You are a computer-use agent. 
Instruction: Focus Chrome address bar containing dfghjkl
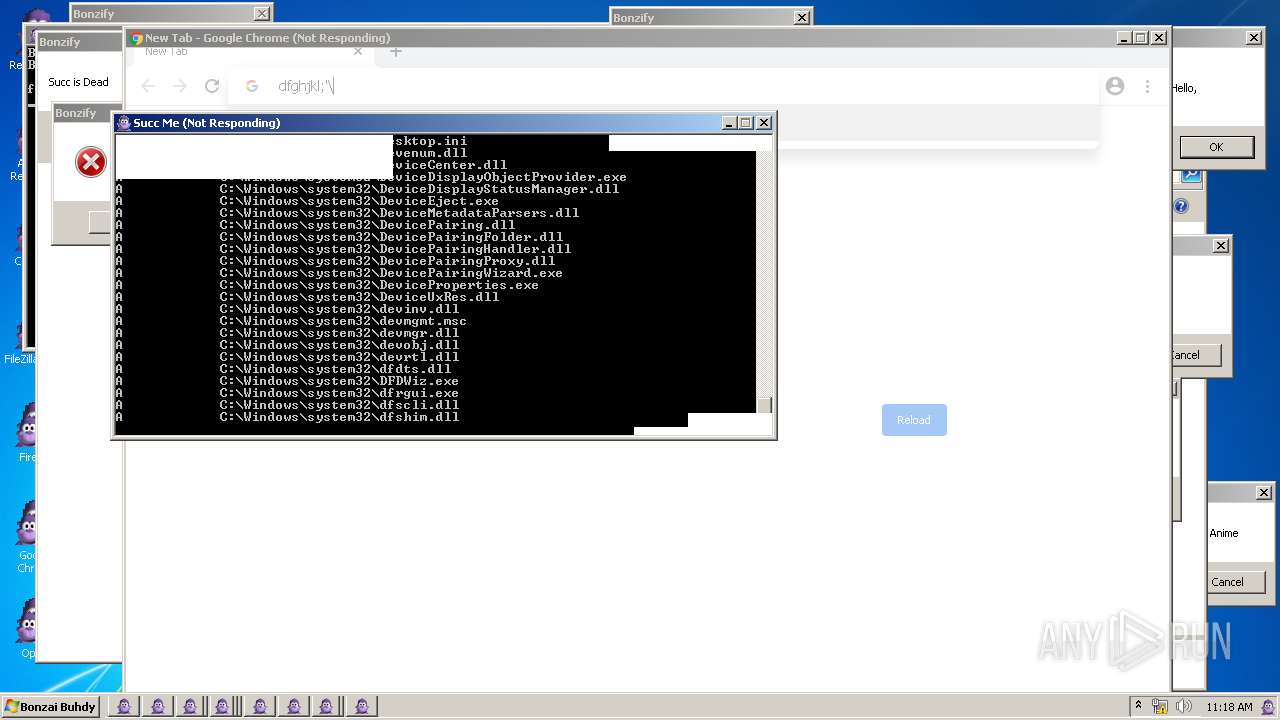coord(663,86)
